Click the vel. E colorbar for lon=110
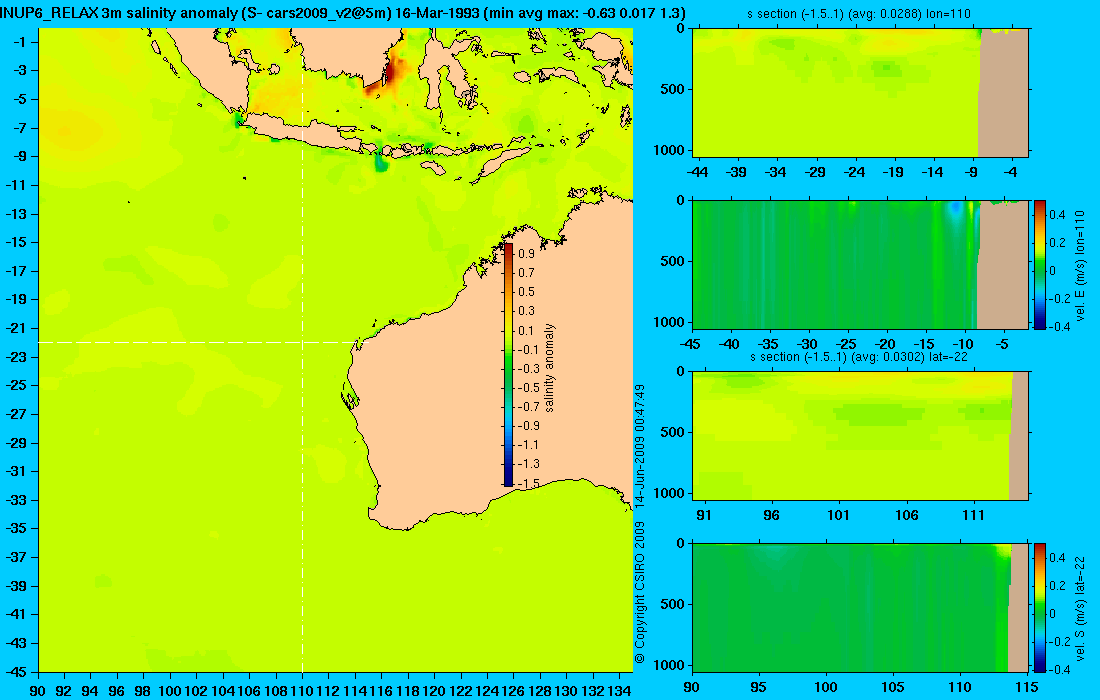The height and width of the screenshot is (700, 1100). (x=1040, y=264)
